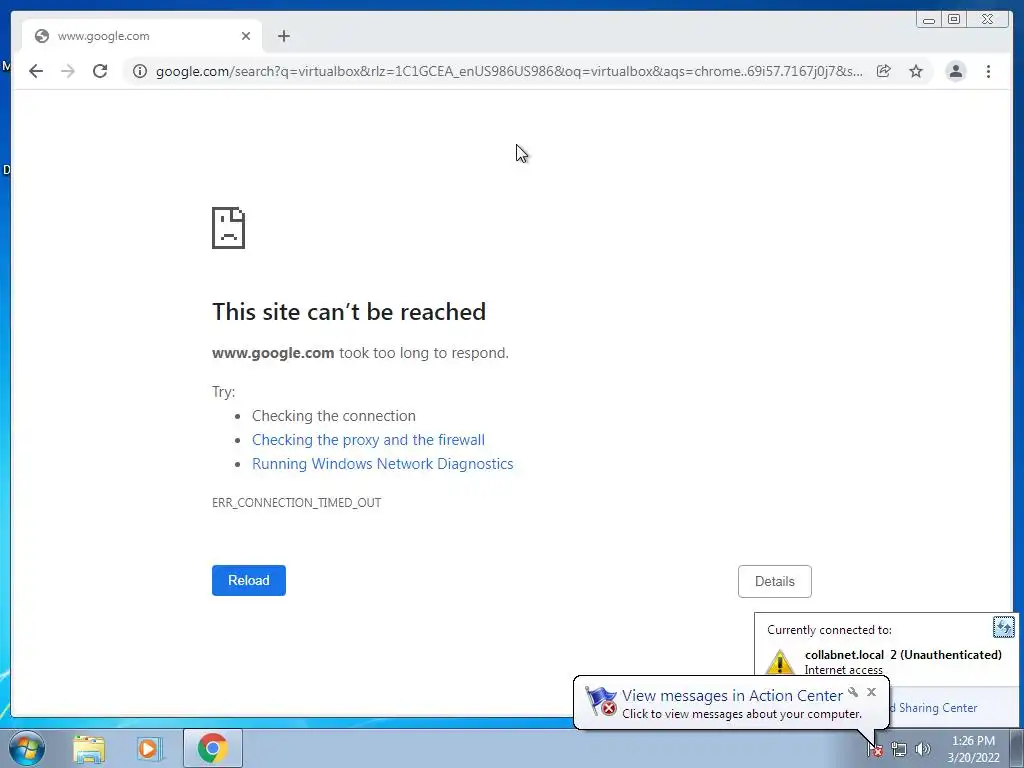Image resolution: width=1024 pixels, height=768 pixels.
Task: Go back with the browser back arrow
Action: 36,71
